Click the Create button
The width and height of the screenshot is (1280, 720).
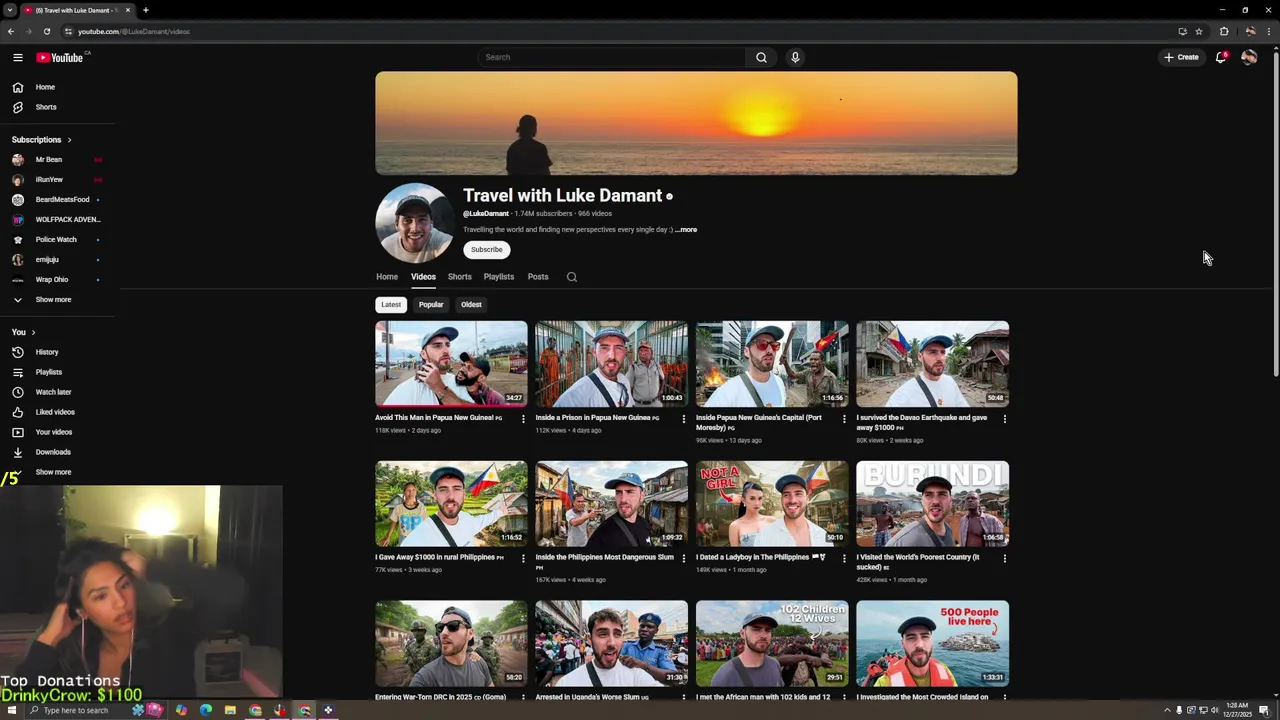coord(1181,57)
